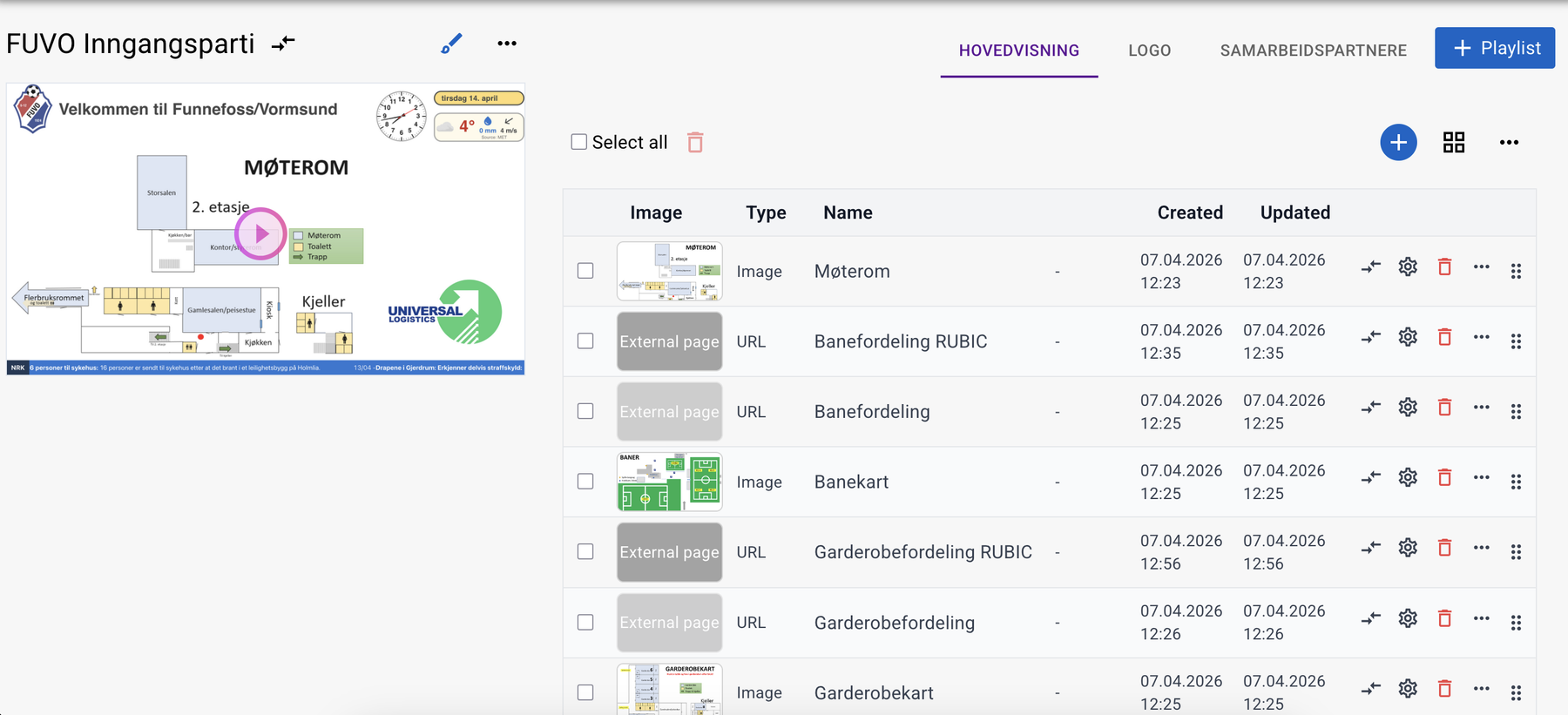Switch to grid view layout

(1453, 142)
